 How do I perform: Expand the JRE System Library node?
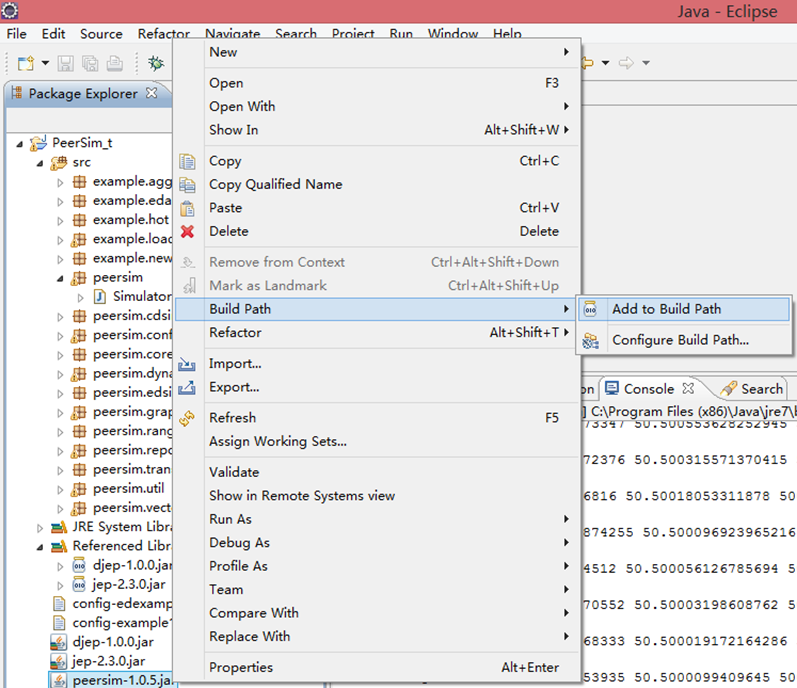[x=40, y=528]
